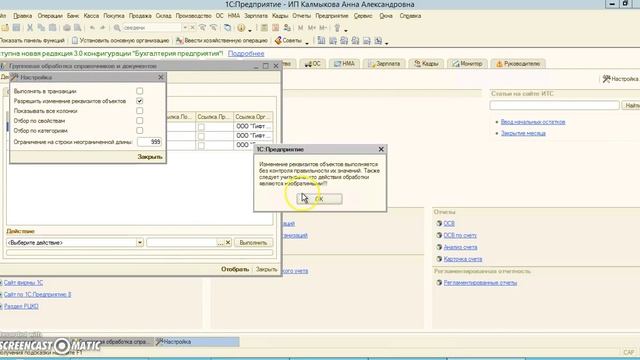
Task: Enable 'Отбор по свойствам' checkbox
Action: pyautogui.click(x=140, y=121)
